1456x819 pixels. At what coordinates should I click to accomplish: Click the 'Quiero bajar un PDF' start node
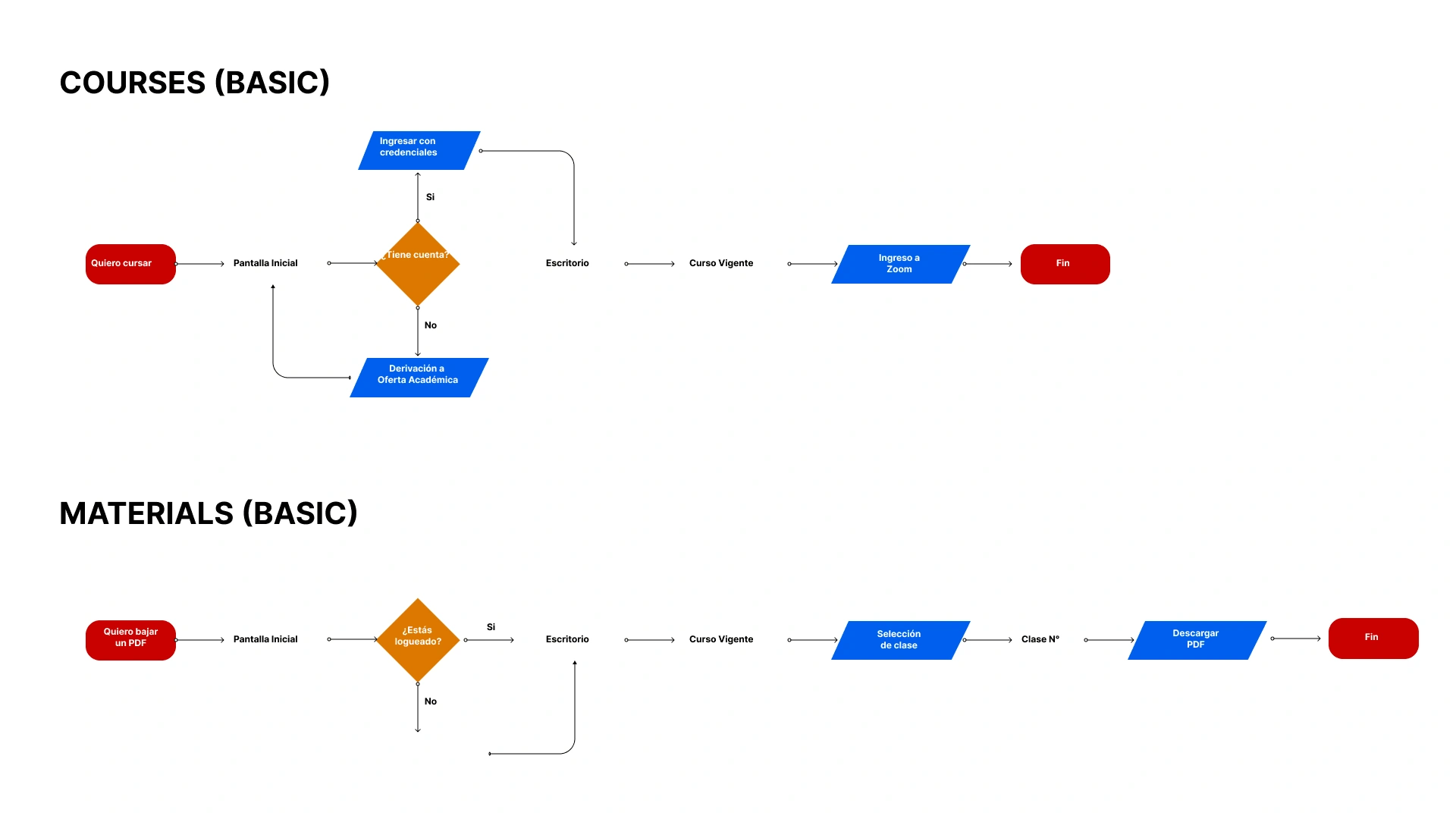pos(129,637)
